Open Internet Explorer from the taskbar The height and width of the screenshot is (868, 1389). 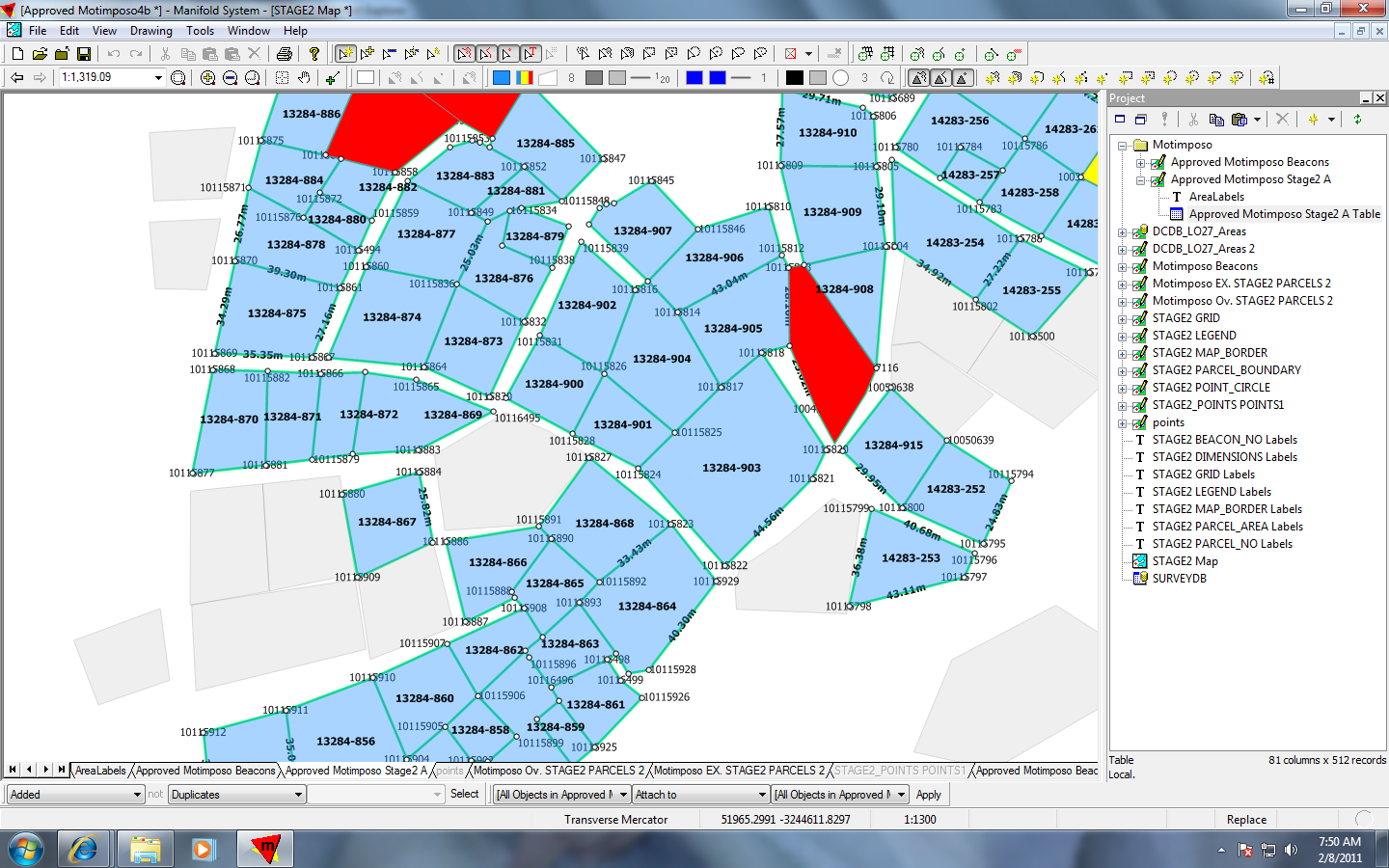click(x=84, y=849)
